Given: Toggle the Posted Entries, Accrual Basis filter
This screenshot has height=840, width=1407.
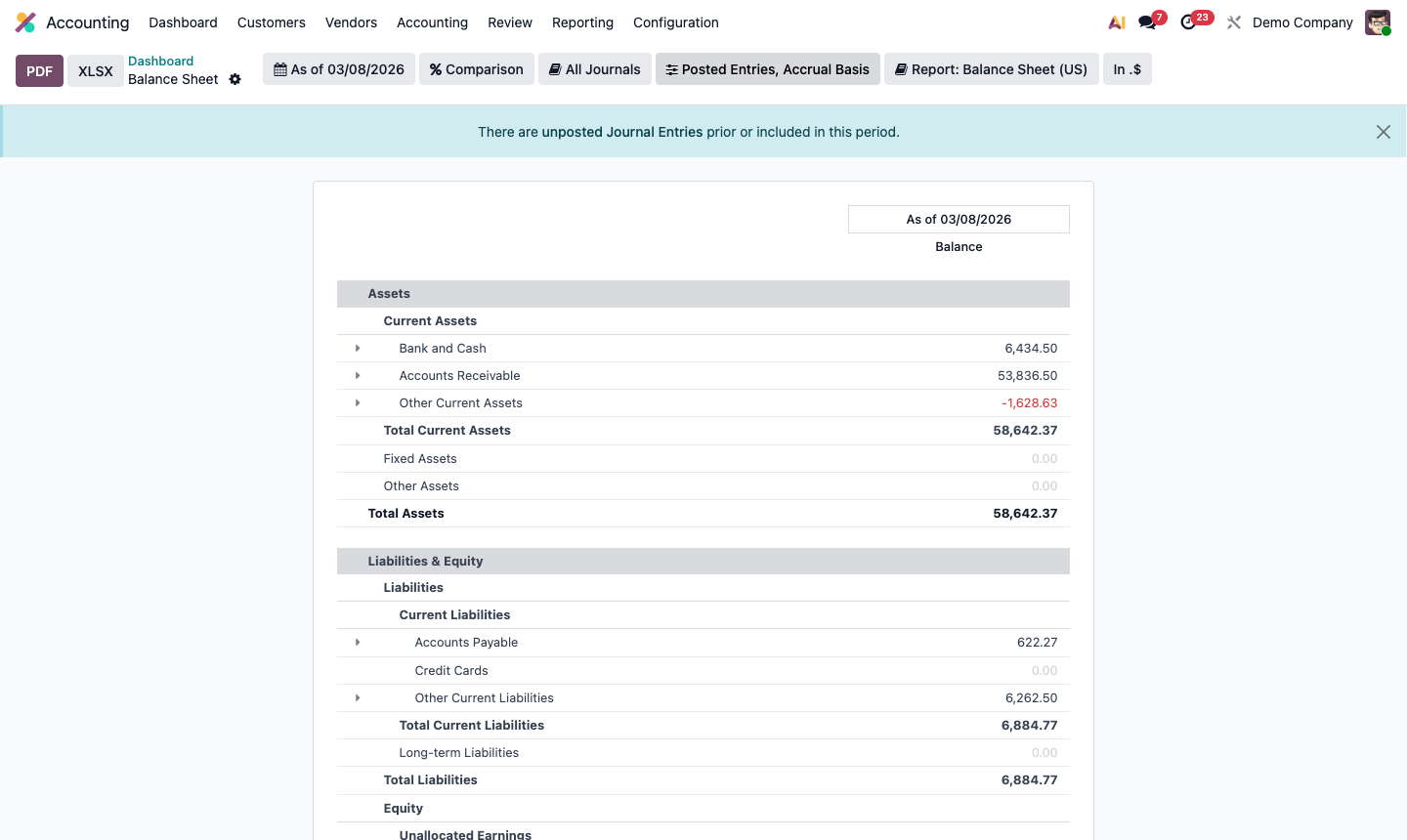Looking at the screenshot, I should click(x=767, y=69).
